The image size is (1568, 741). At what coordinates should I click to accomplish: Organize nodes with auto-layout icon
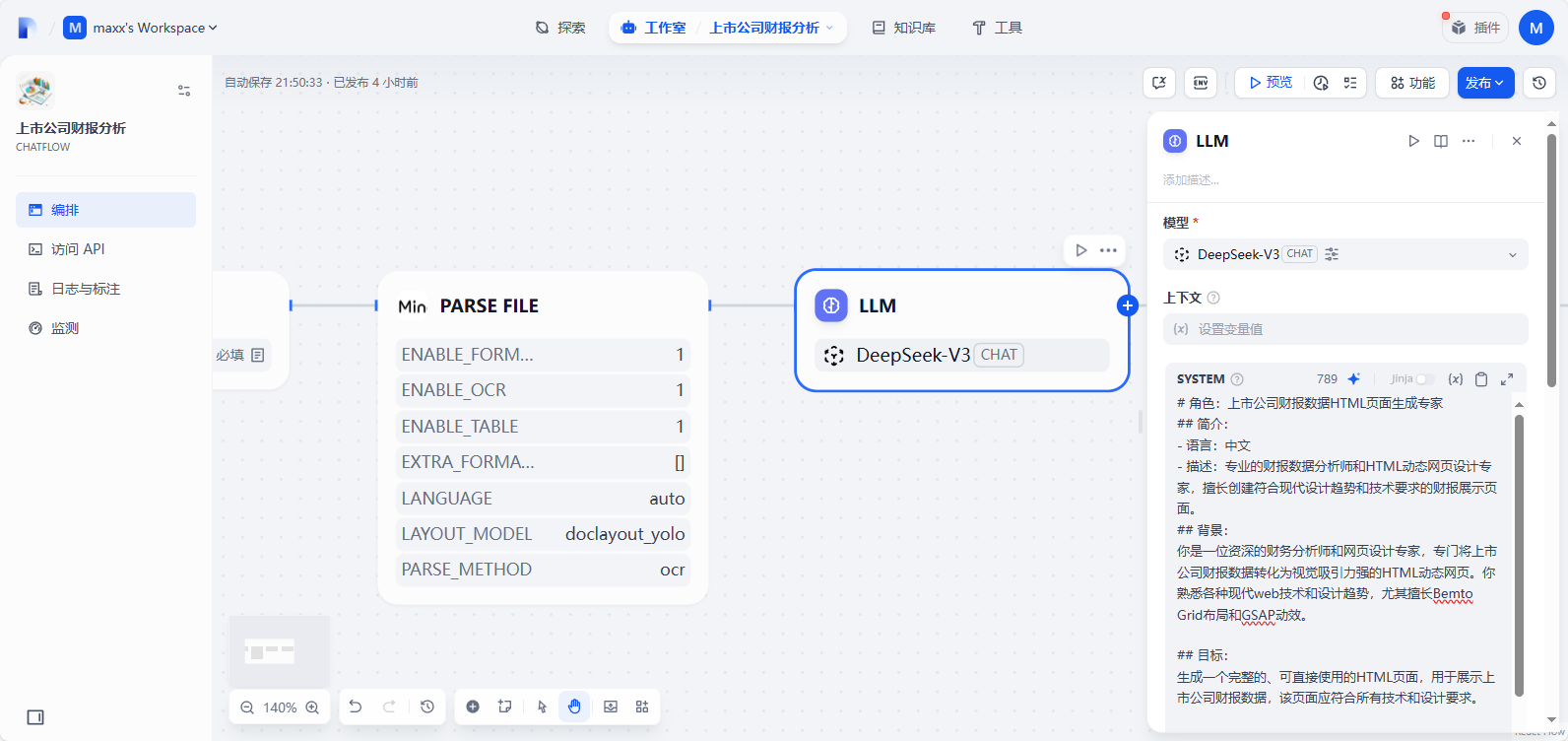[x=642, y=707]
